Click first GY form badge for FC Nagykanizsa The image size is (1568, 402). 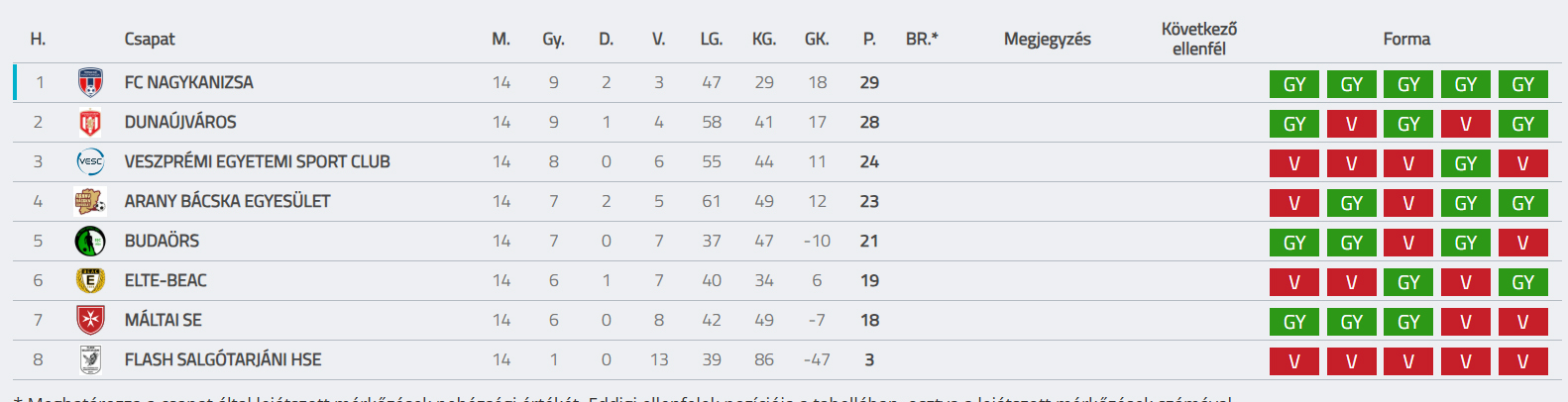coord(1294,84)
